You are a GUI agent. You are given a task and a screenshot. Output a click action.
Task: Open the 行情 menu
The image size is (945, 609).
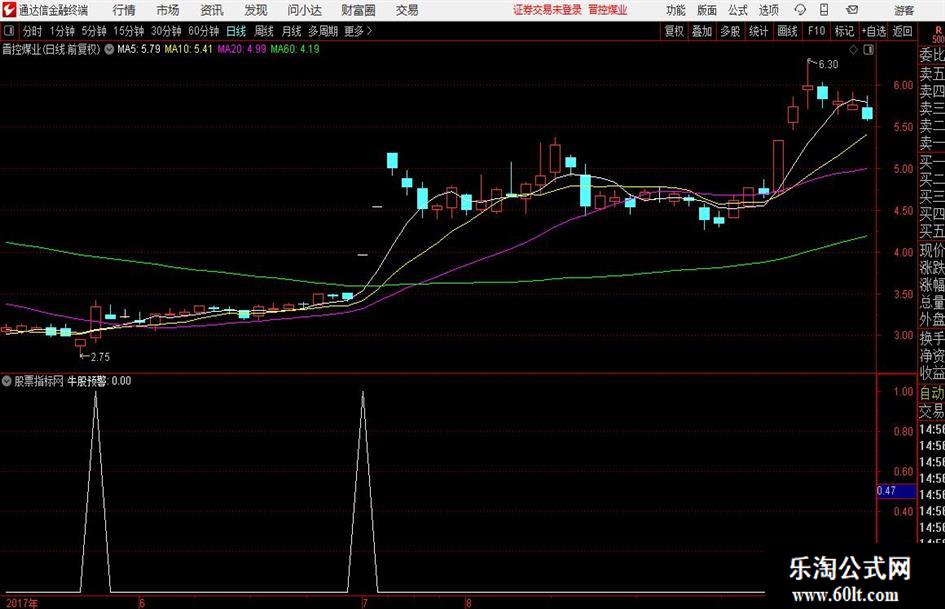[x=124, y=10]
